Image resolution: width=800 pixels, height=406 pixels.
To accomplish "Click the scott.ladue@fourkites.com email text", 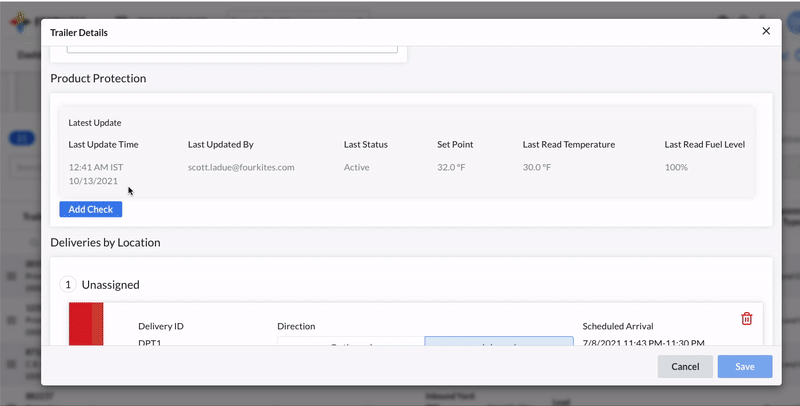I will click(241, 167).
